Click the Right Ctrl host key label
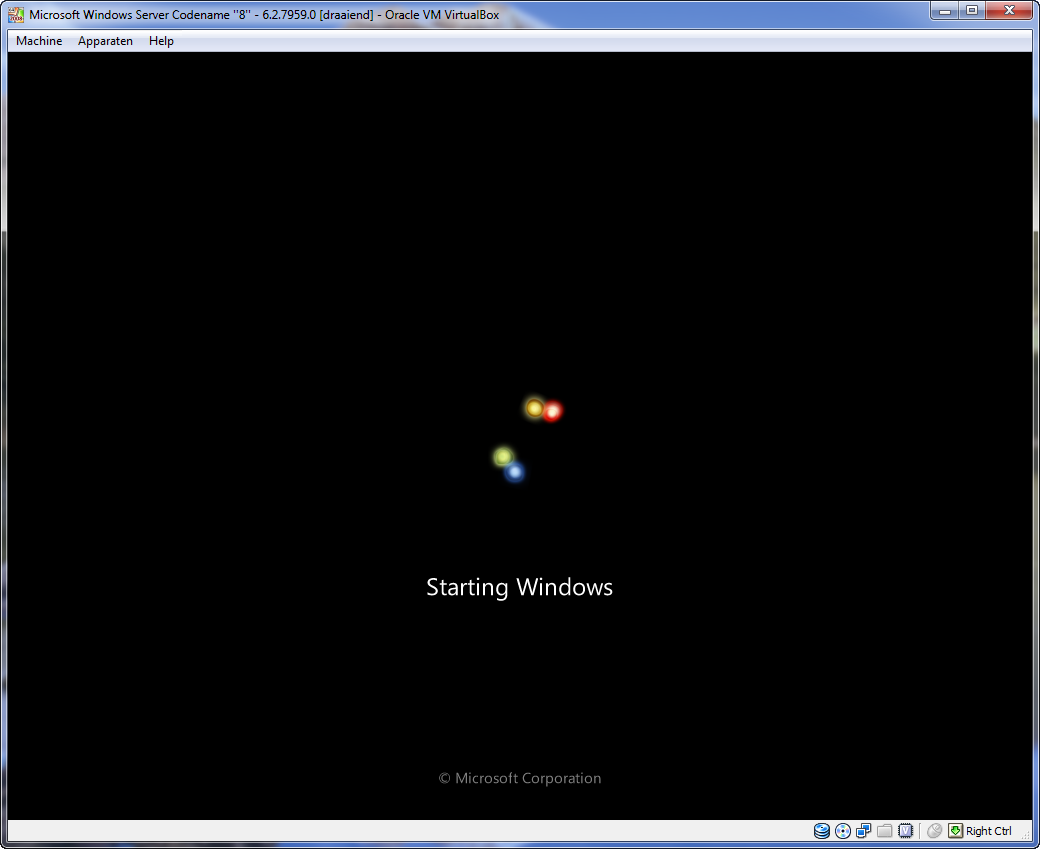The height and width of the screenshot is (849, 1040). coord(989,831)
